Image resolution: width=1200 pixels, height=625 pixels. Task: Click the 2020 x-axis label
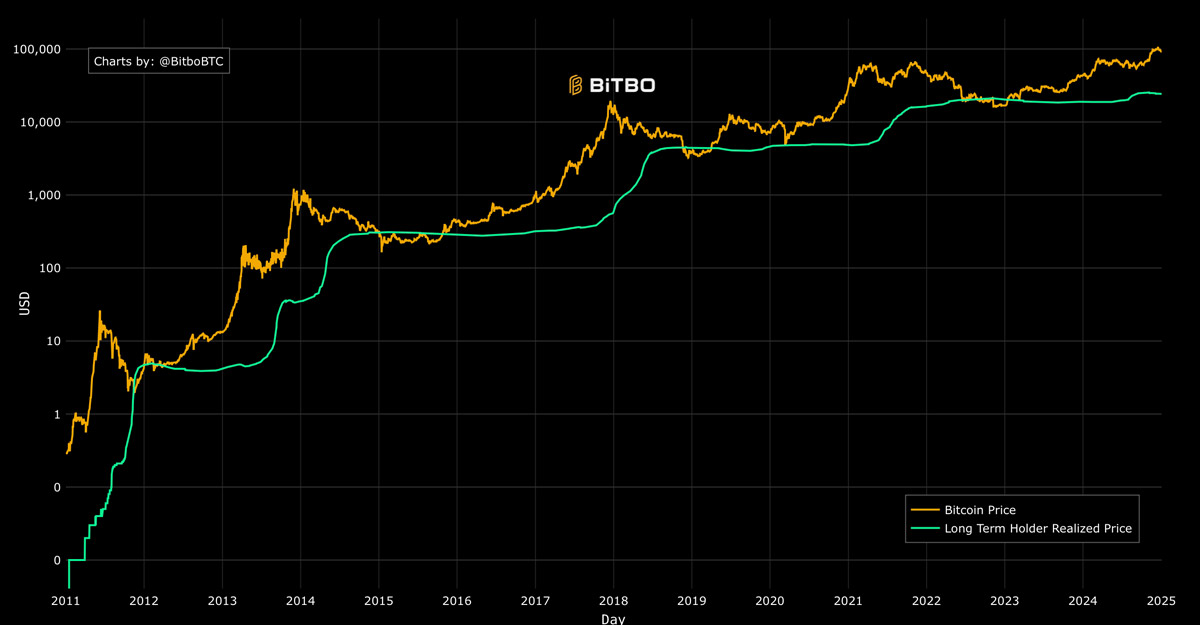(769, 601)
